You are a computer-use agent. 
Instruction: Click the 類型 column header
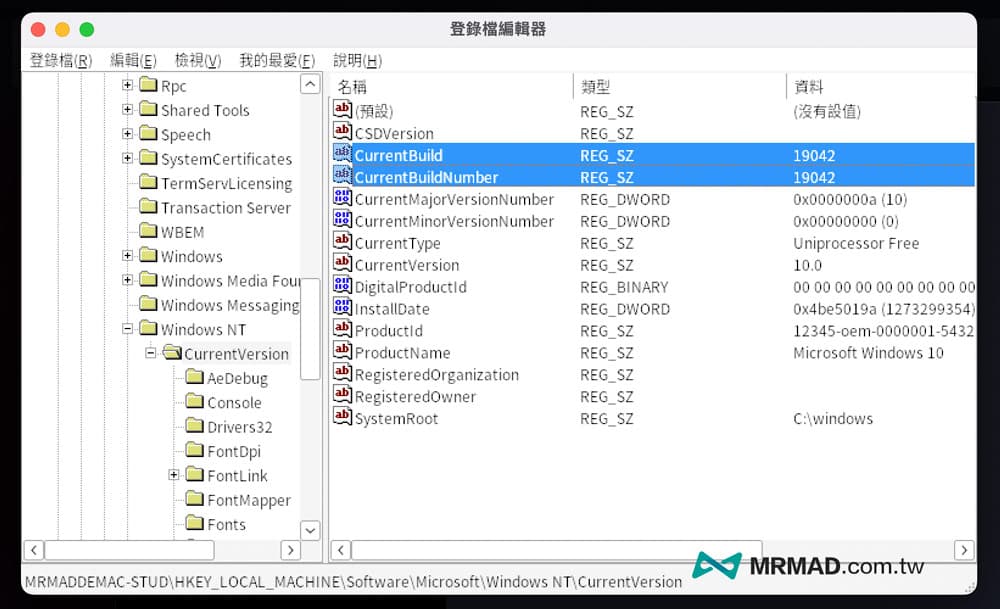pyautogui.click(x=595, y=87)
